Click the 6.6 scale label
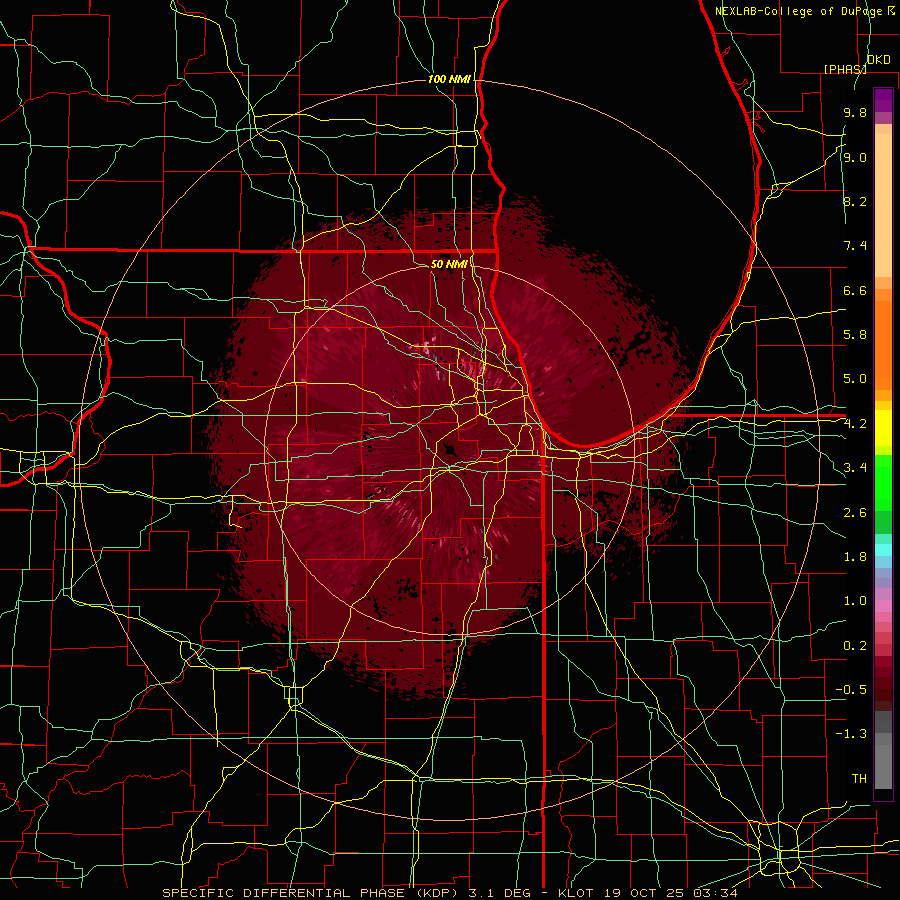Image resolution: width=900 pixels, height=900 pixels. [855, 290]
